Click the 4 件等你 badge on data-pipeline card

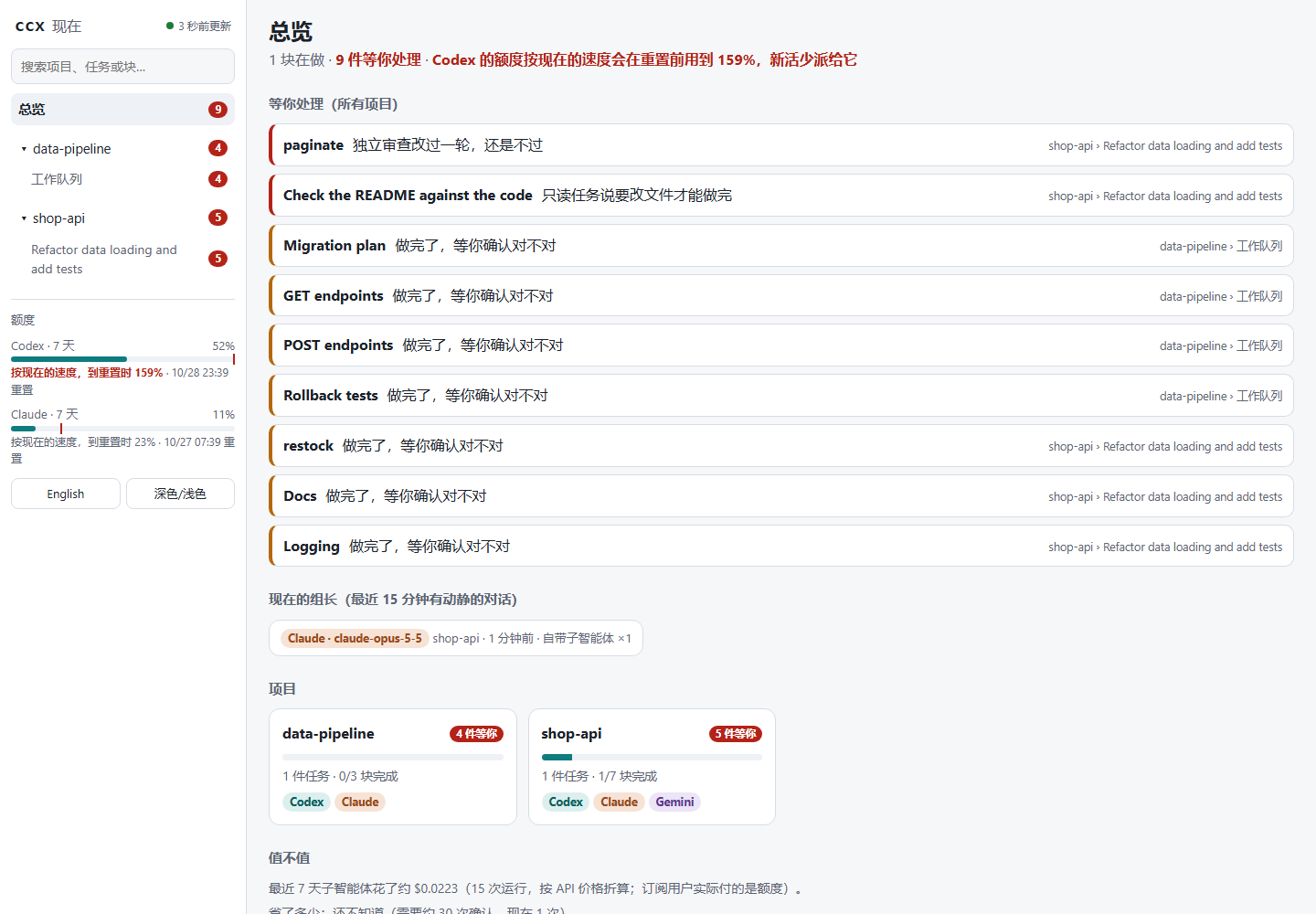[x=476, y=734]
